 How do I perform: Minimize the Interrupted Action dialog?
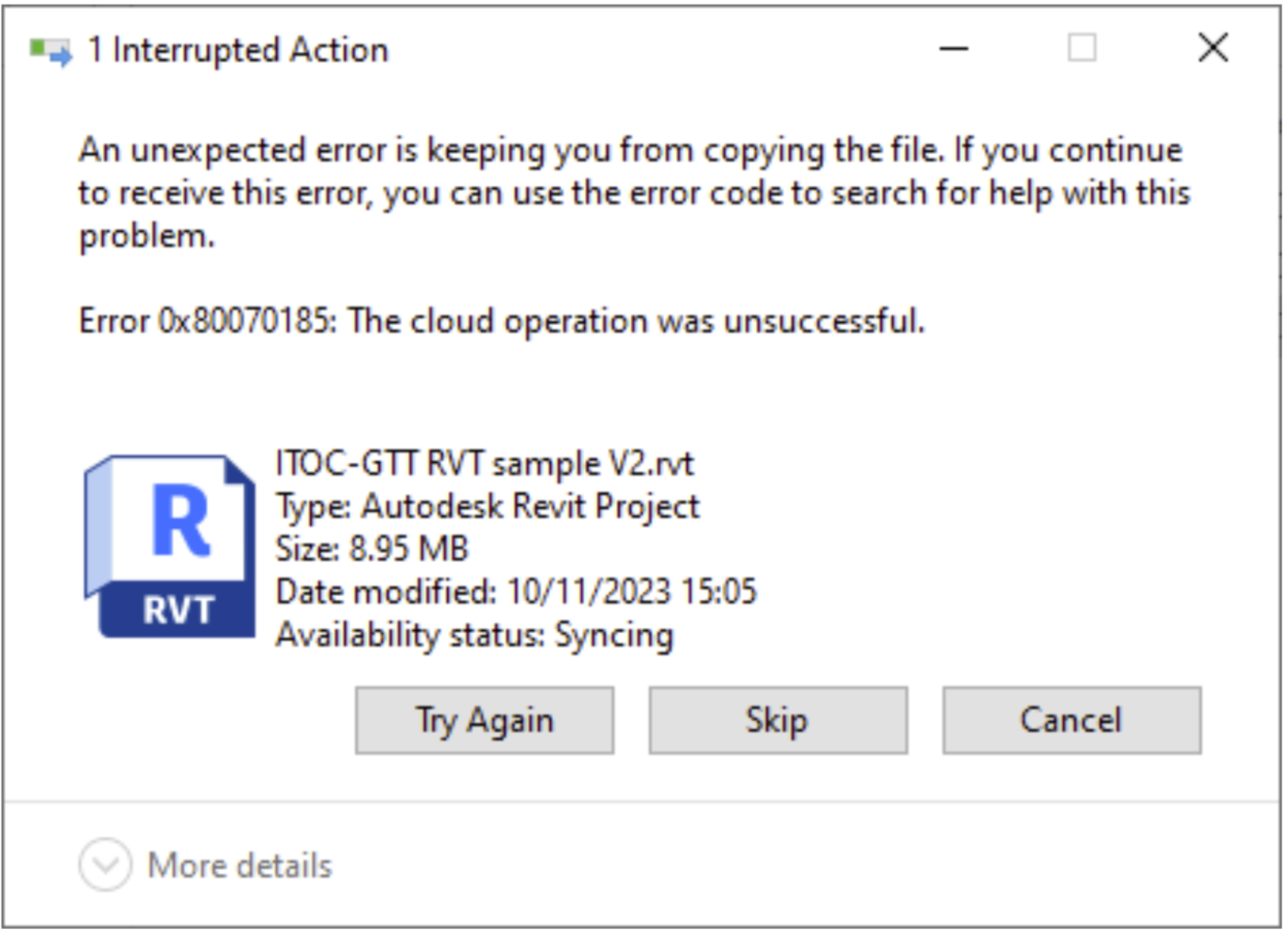(954, 49)
